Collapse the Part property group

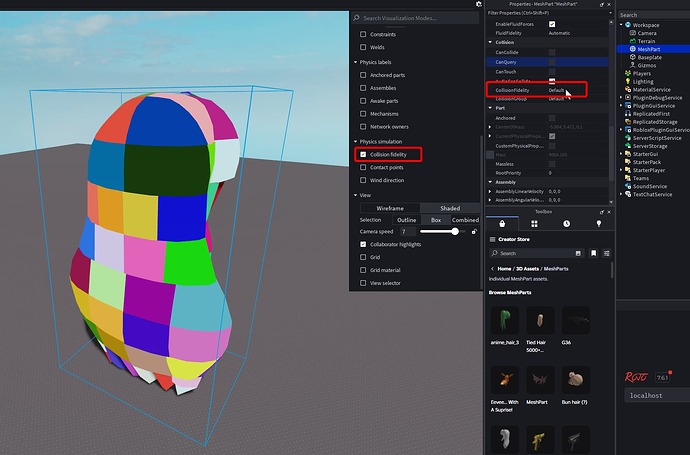(x=490, y=108)
